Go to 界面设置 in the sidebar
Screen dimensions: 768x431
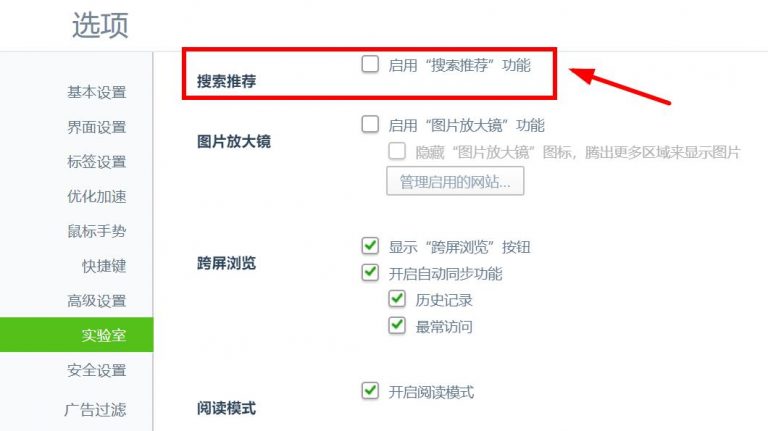pos(96,127)
